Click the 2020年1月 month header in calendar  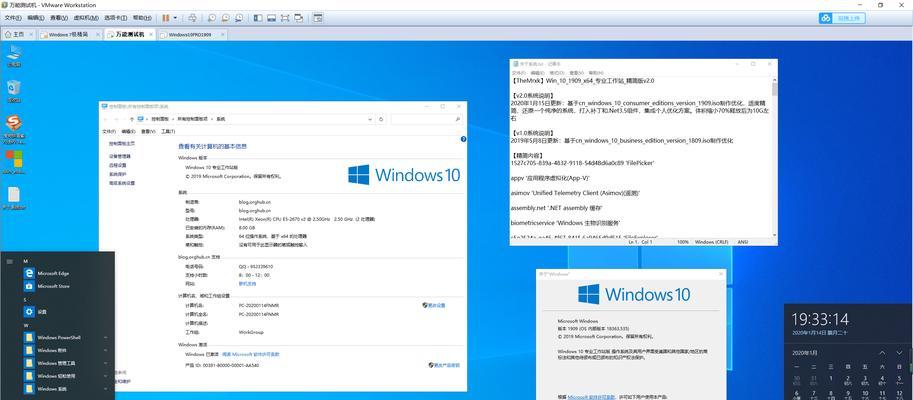point(805,353)
